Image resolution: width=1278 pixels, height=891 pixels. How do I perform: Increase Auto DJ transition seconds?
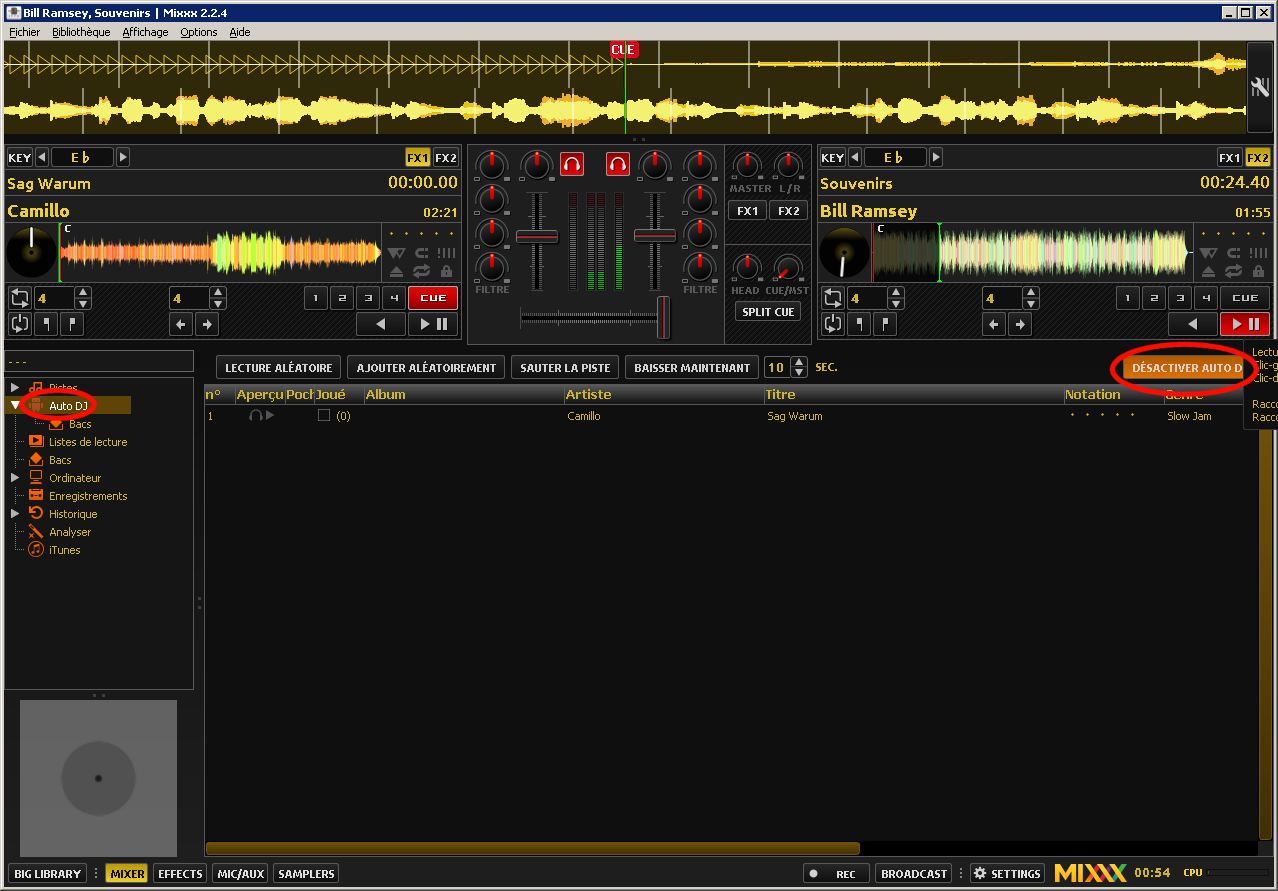[799, 362]
